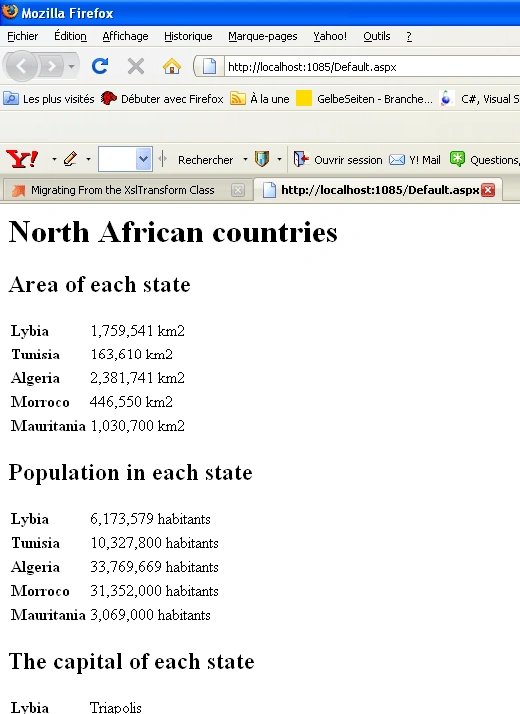Click the 446,550 km2 value

coord(131,402)
